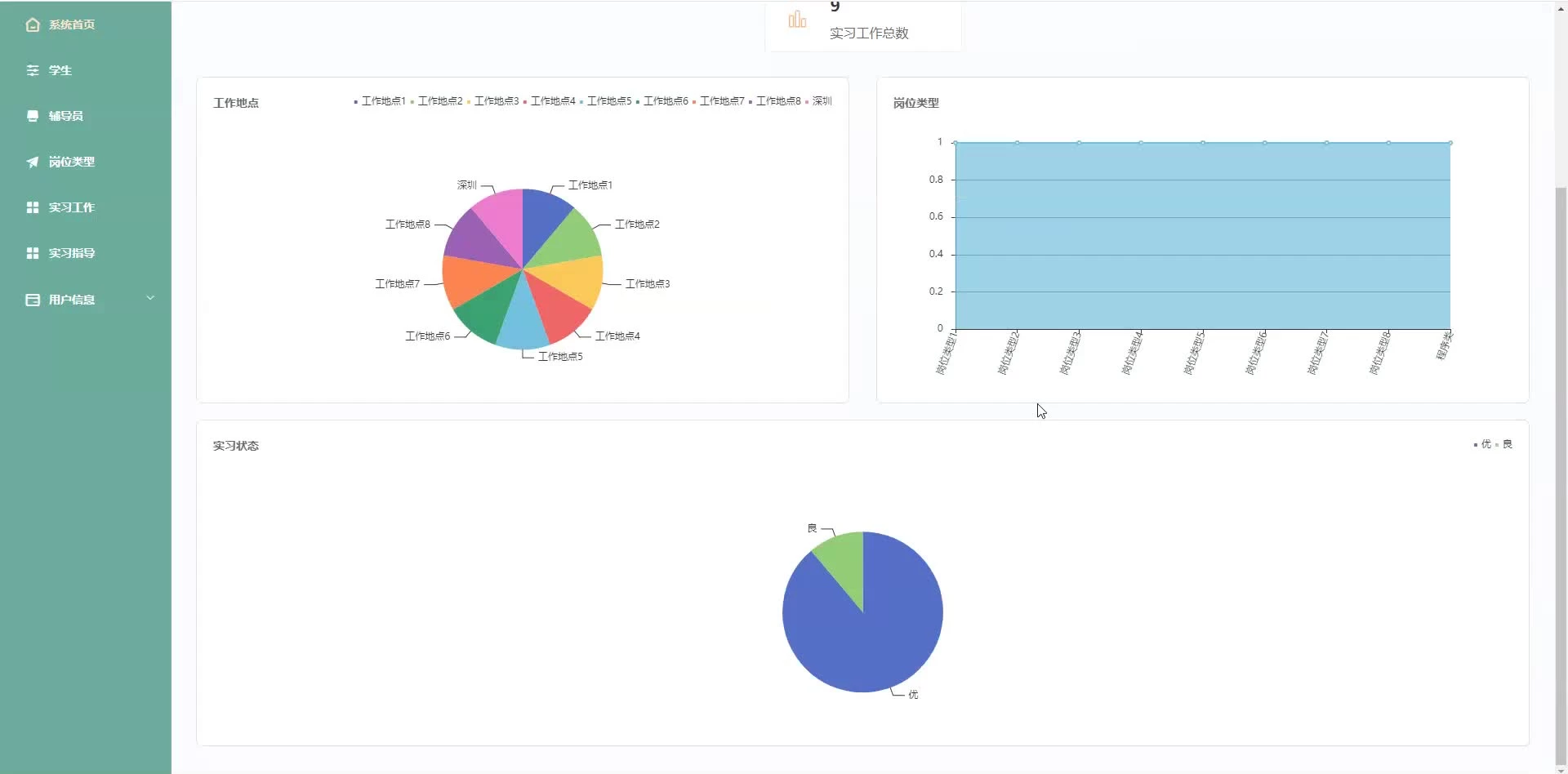
Task: Expand the 用户信息 submenu chevron
Action: tap(150, 298)
